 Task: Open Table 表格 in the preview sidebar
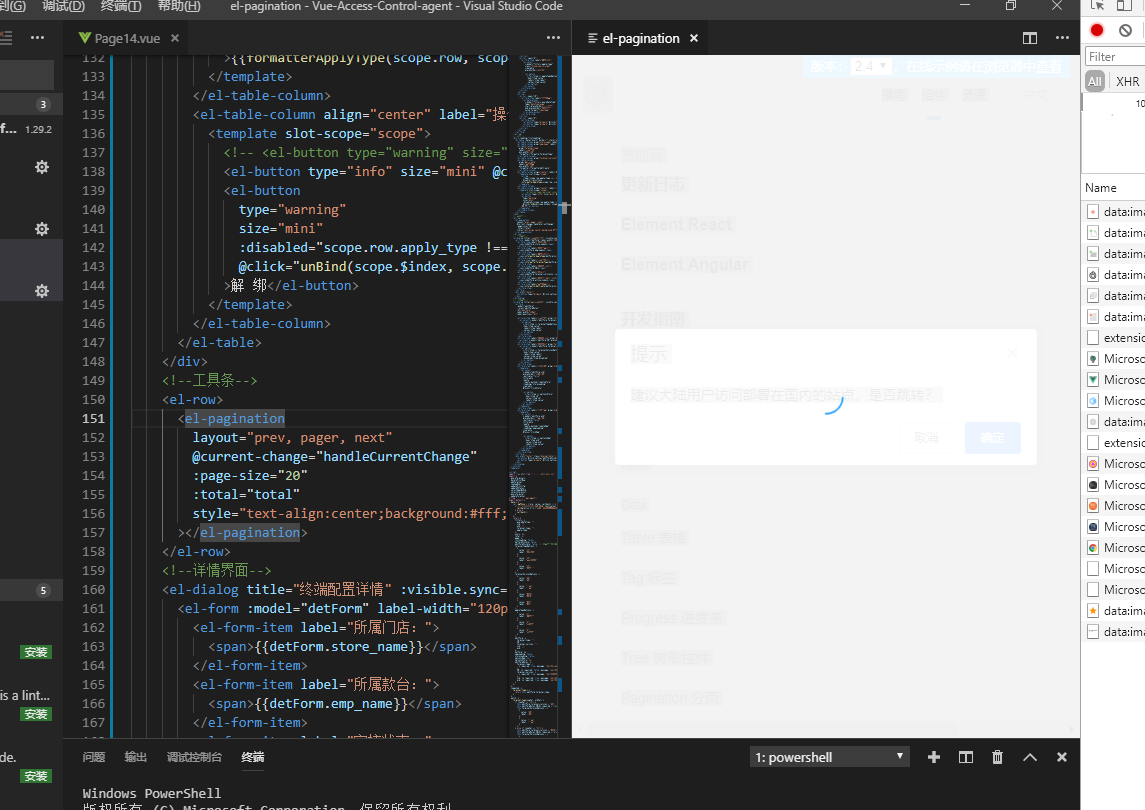pyautogui.click(x=654, y=538)
